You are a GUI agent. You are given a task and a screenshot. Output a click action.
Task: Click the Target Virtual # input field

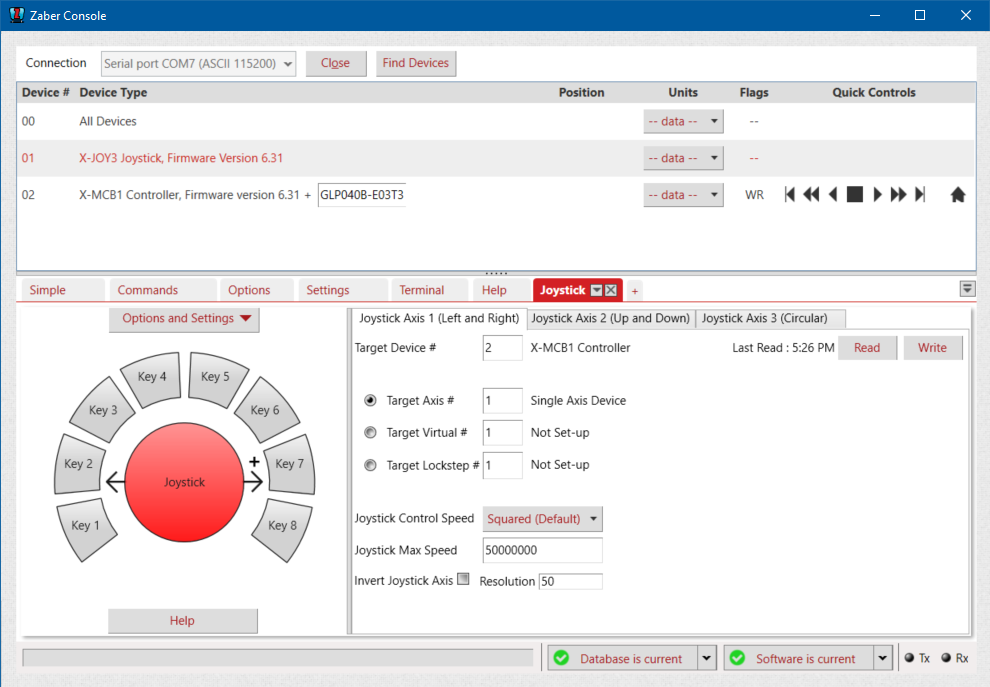503,433
